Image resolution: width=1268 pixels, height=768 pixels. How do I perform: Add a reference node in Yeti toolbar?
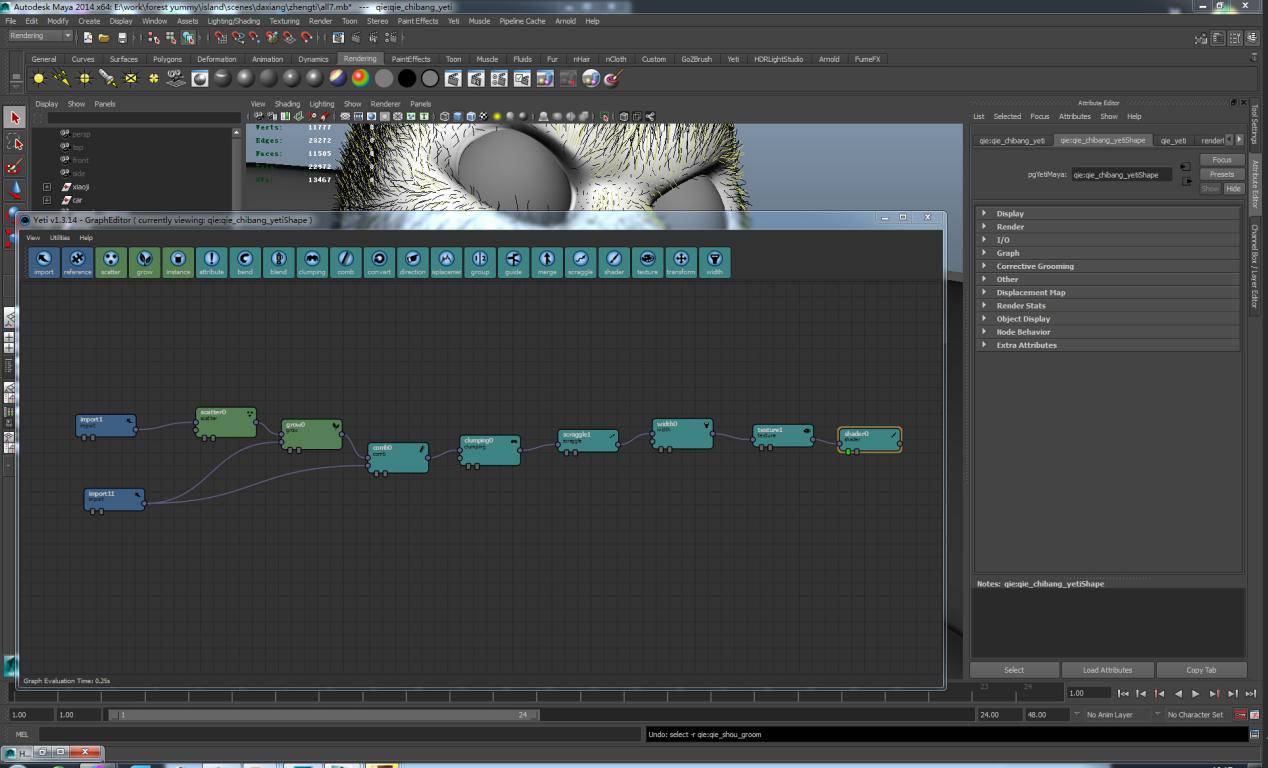[77, 262]
